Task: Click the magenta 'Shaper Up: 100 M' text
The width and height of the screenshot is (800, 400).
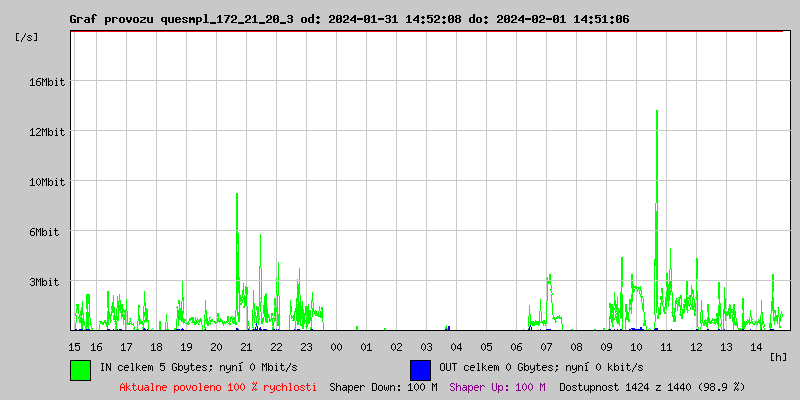Action: (x=497, y=387)
